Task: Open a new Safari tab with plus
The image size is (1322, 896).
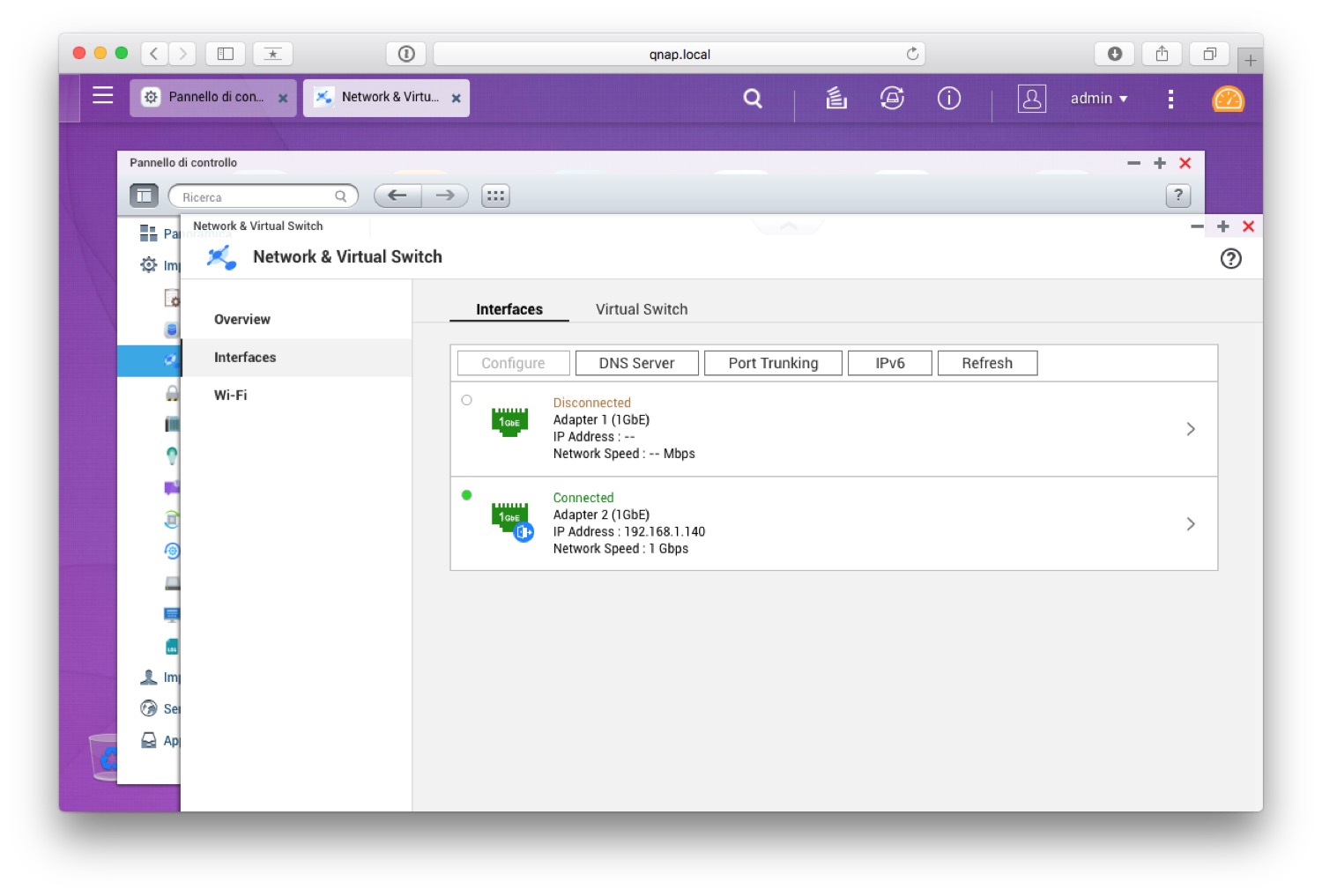Action: [1250, 61]
